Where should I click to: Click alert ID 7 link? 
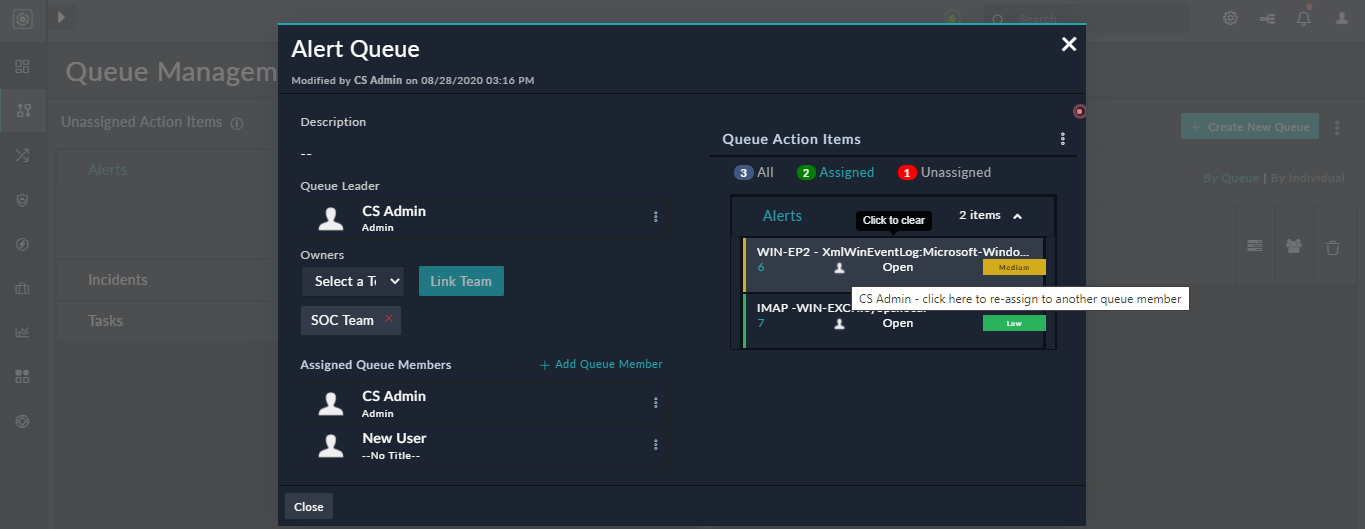point(761,323)
